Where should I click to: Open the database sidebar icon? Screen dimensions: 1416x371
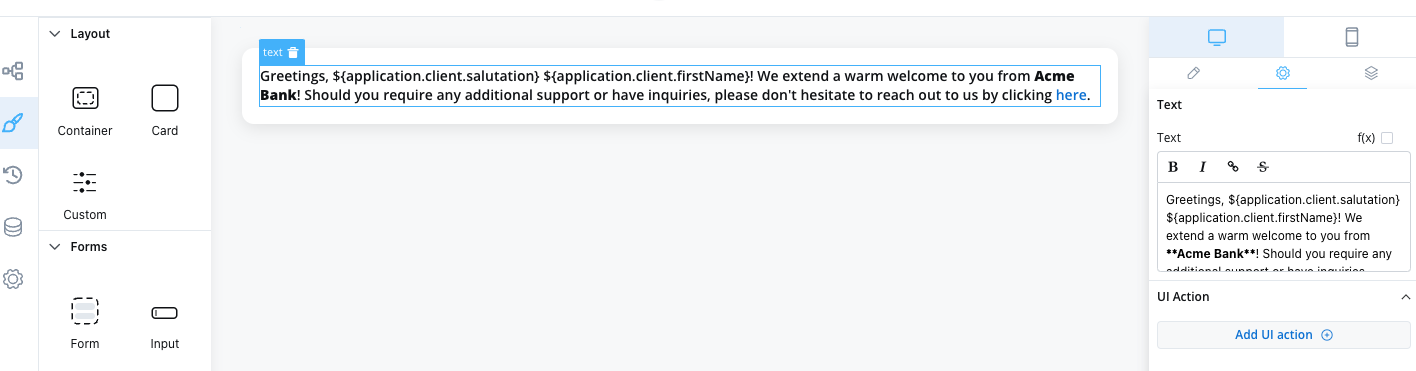(13, 227)
